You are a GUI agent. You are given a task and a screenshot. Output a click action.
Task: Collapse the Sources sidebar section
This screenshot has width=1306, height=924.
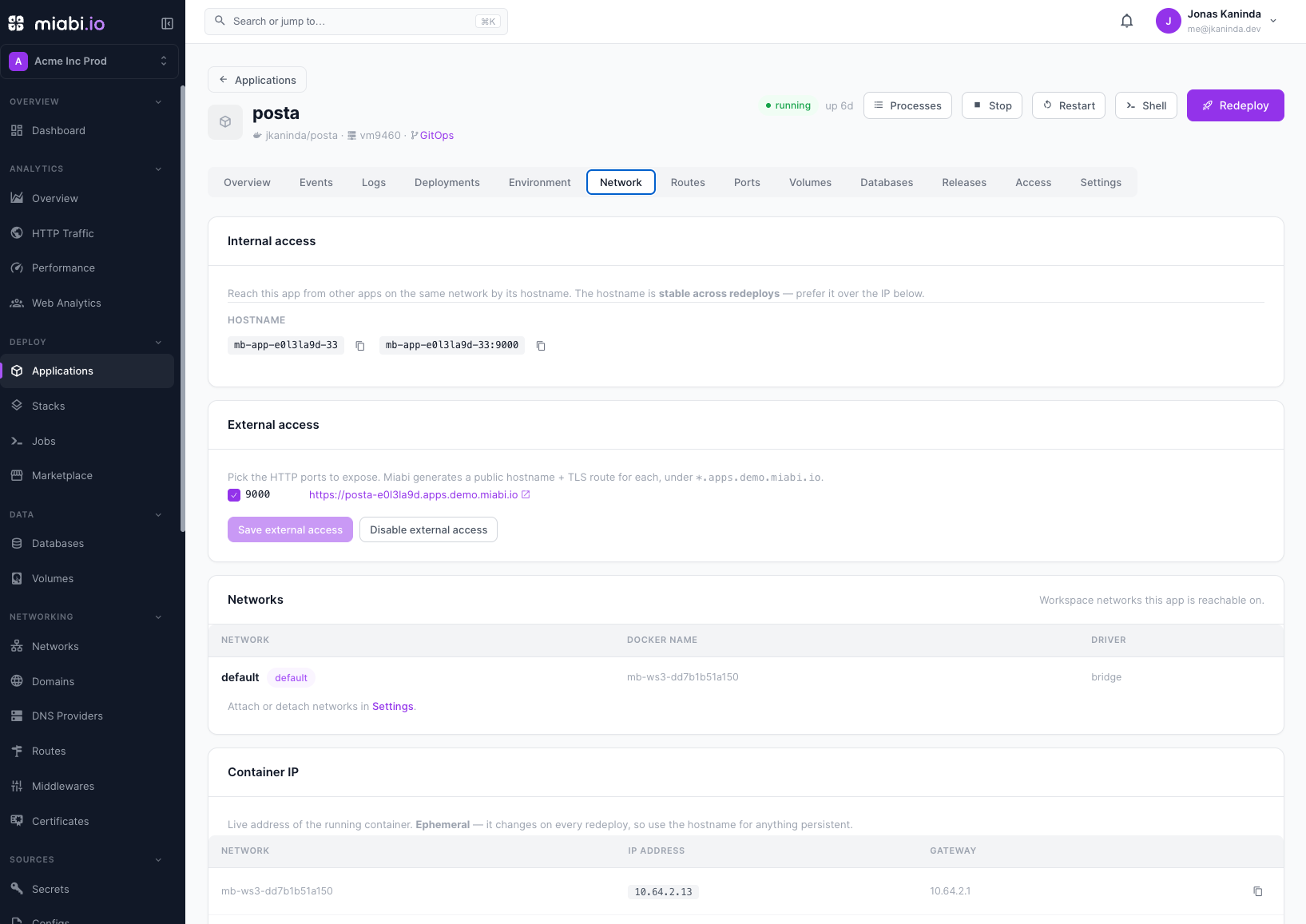click(158, 860)
